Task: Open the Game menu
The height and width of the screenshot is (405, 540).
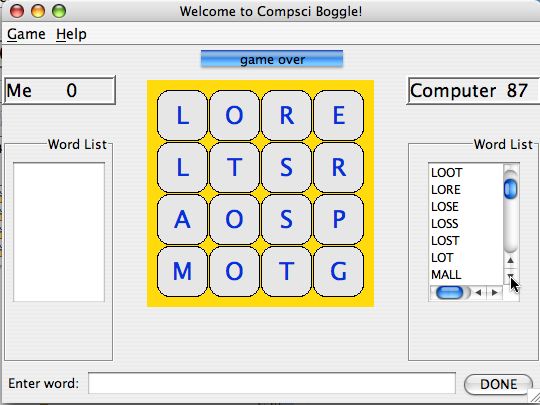Action: (26, 34)
